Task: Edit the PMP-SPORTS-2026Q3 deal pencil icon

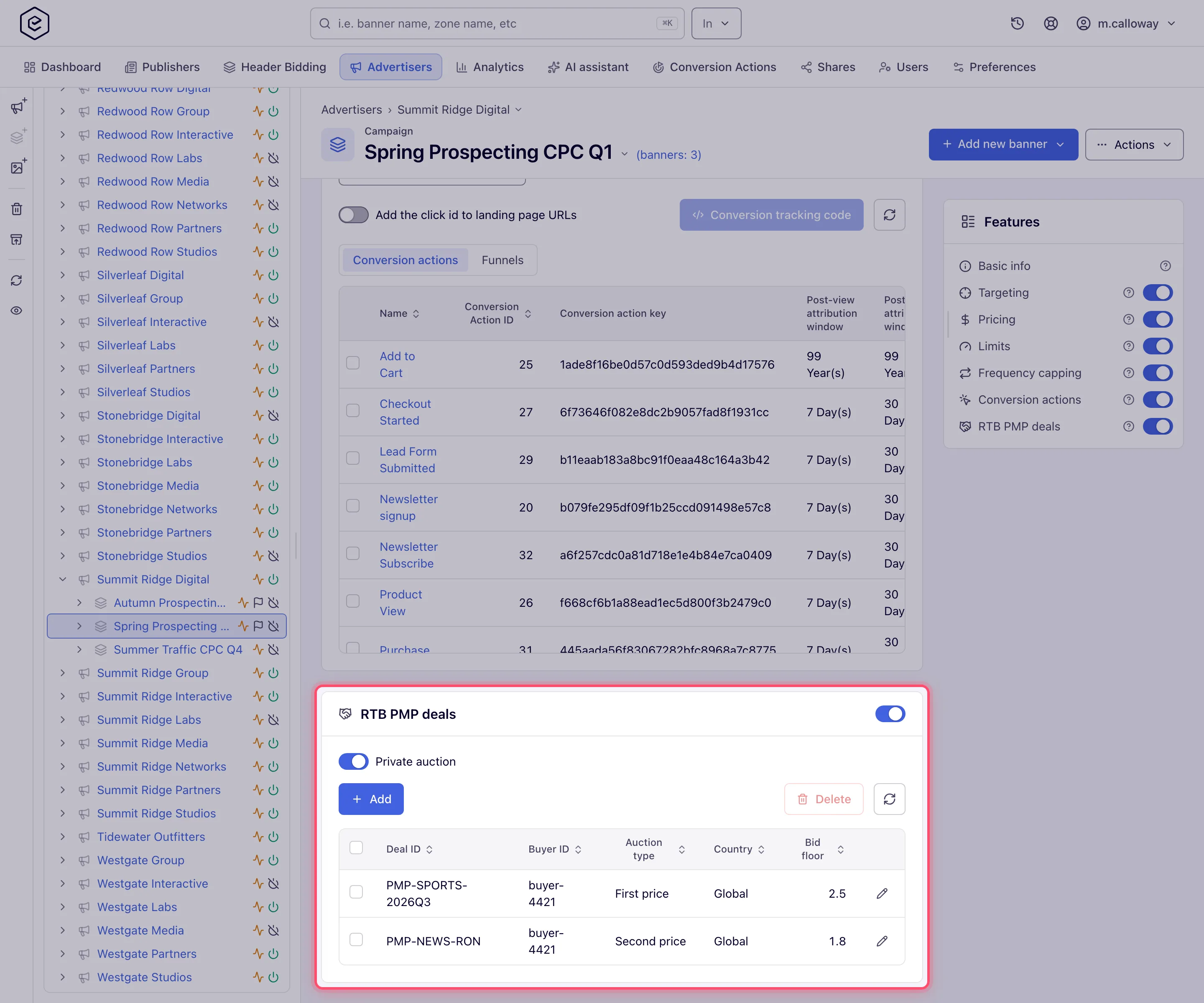Action: (882, 894)
